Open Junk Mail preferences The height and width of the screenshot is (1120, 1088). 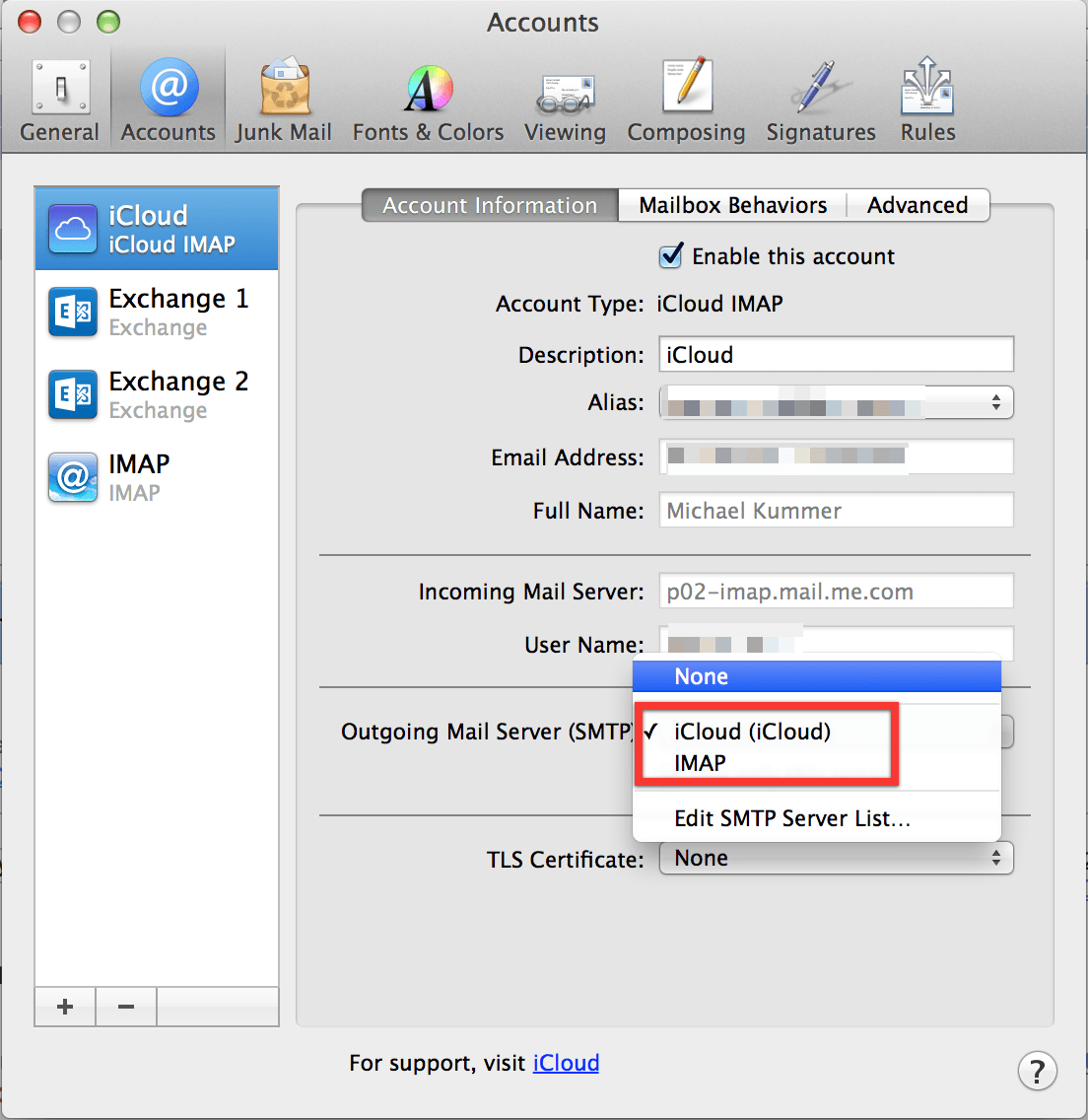(284, 100)
